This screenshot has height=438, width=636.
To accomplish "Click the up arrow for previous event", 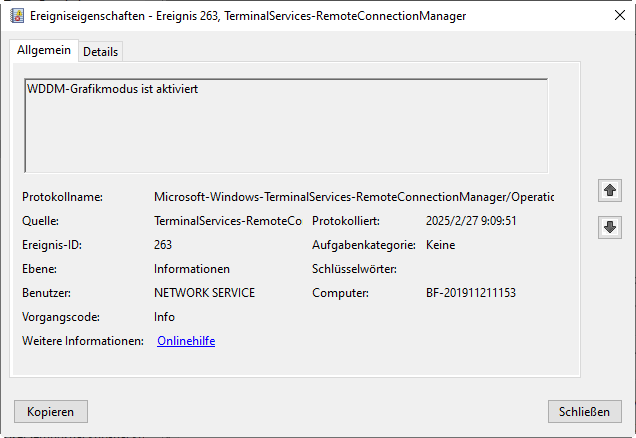I will click(609, 190).
